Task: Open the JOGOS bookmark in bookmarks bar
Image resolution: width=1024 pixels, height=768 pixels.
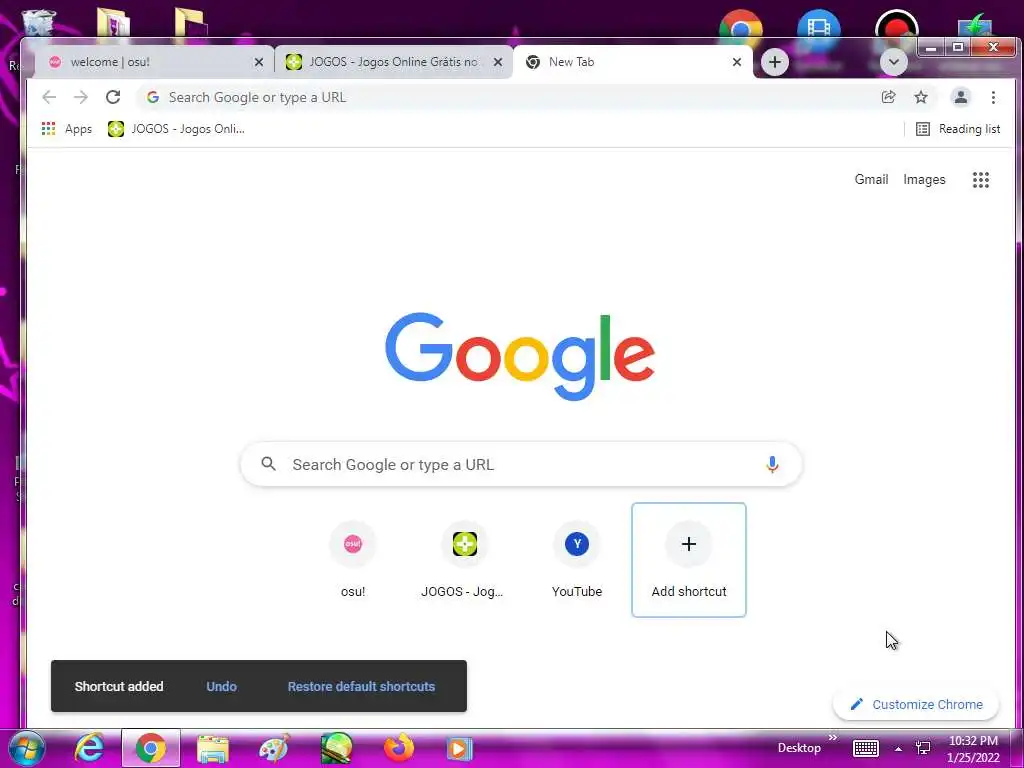Action: pos(176,129)
